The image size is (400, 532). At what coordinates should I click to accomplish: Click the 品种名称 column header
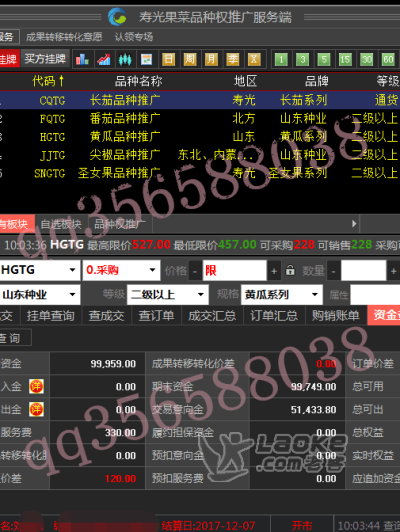[x=138, y=81]
